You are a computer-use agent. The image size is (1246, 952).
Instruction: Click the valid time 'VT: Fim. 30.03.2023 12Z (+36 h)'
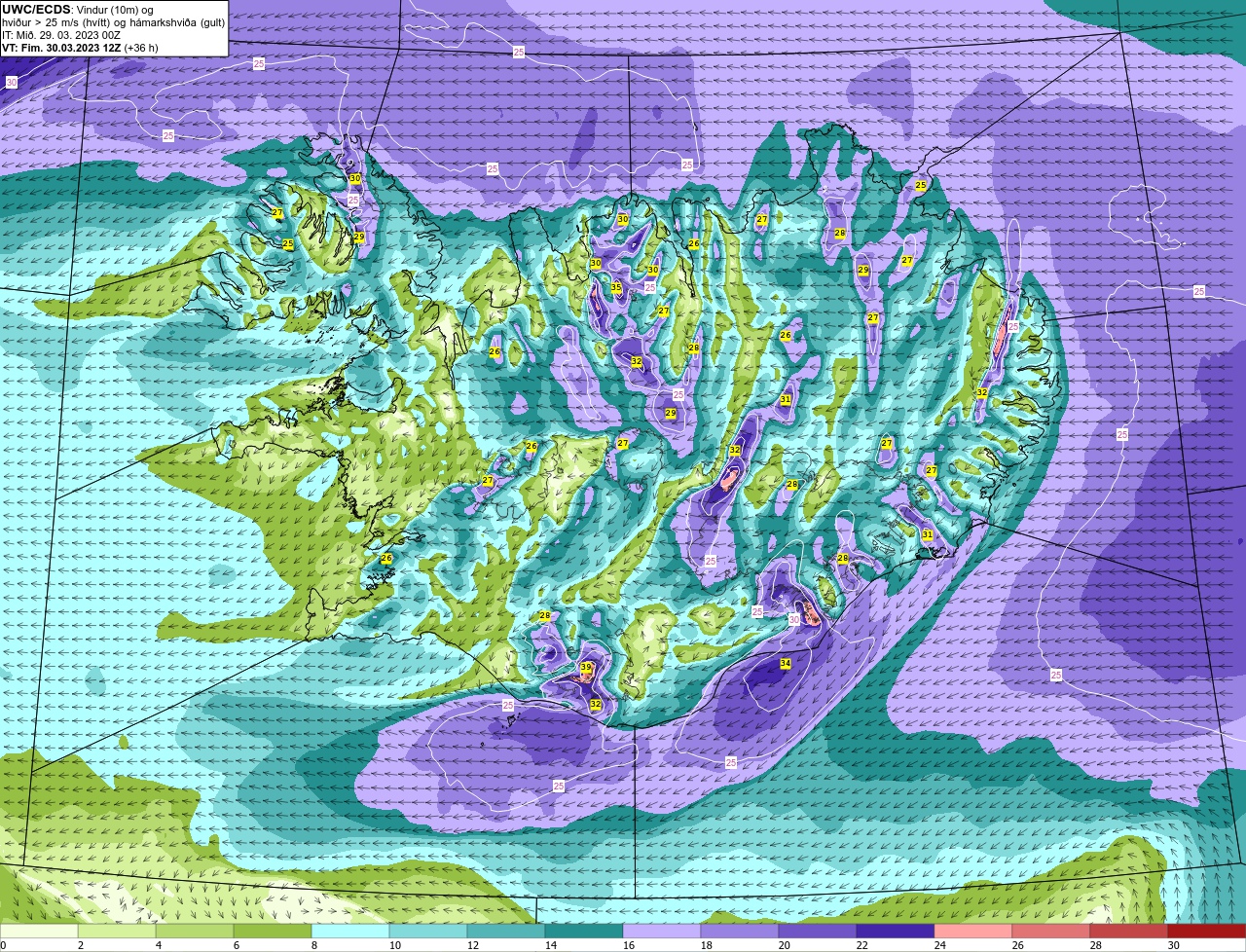[x=80, y=48]
